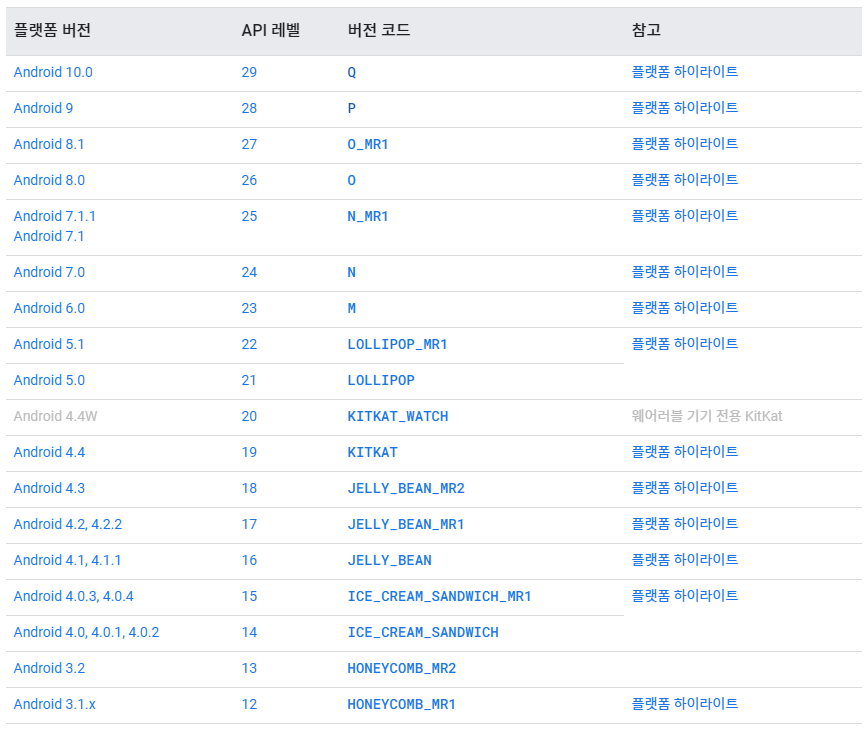
Task: Click the 참고 column header
Action: click(646, 30)
